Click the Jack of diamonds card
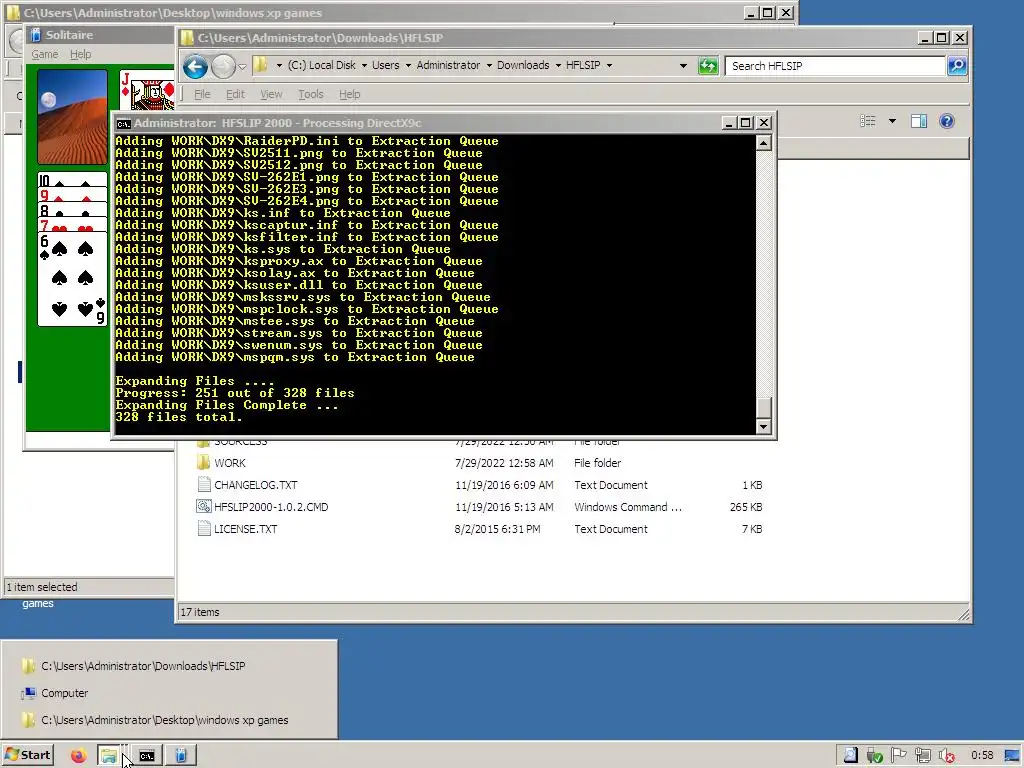 click(147, 90)
